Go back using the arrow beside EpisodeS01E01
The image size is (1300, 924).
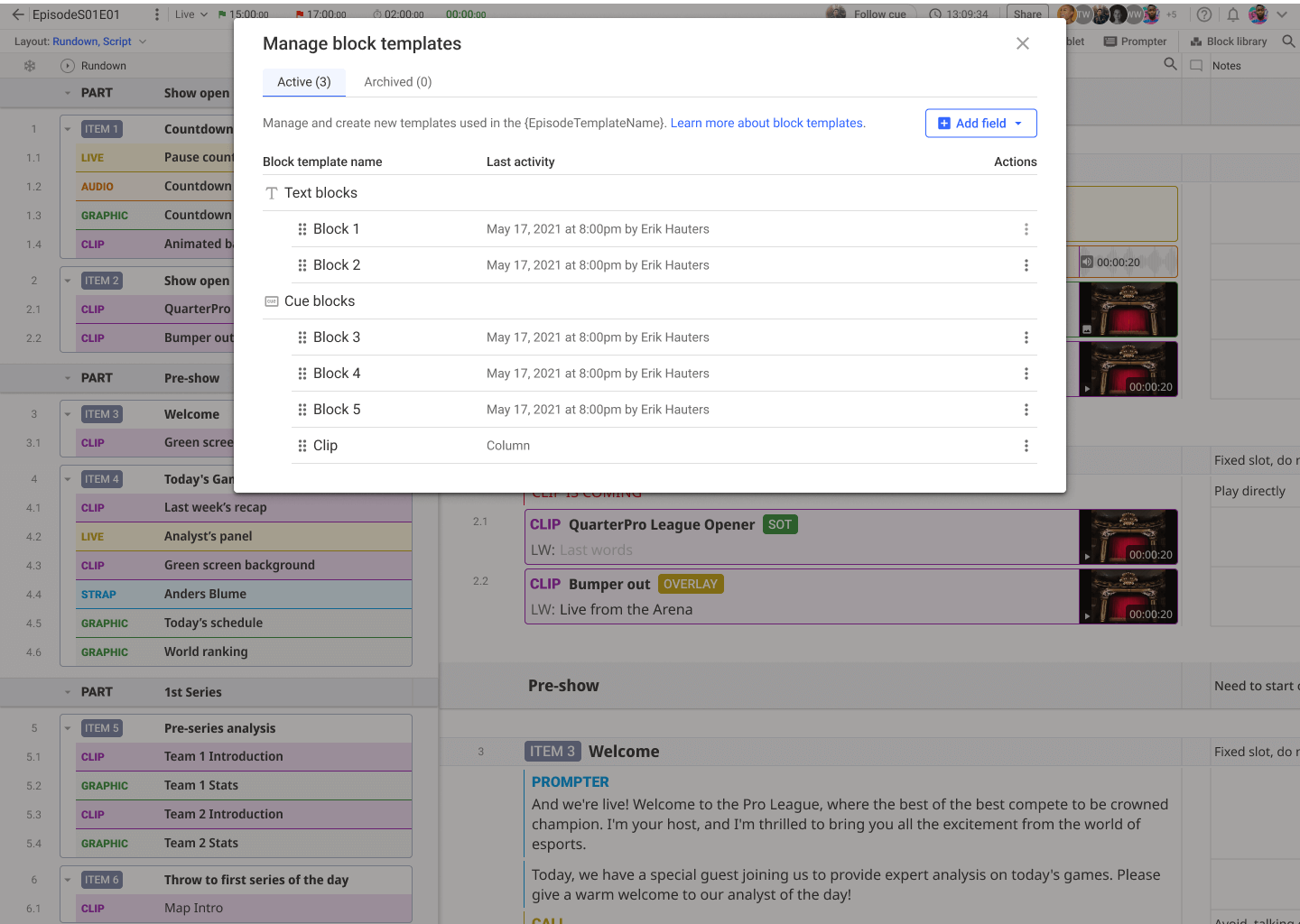(x=18, y=14)
